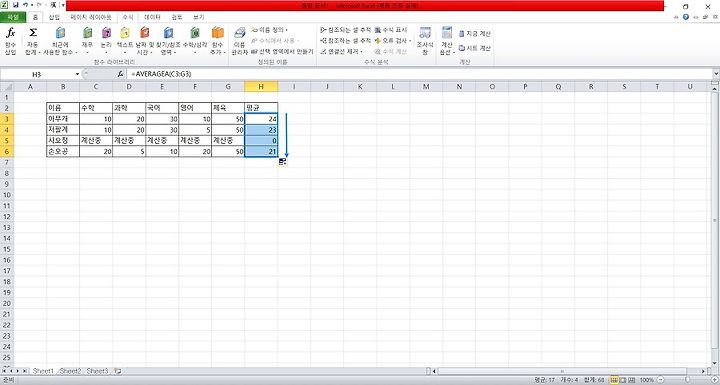This screenshot has height=385, width=720.
Task: Switch to the Data (데이터) tab
Action: coord(152,17)
